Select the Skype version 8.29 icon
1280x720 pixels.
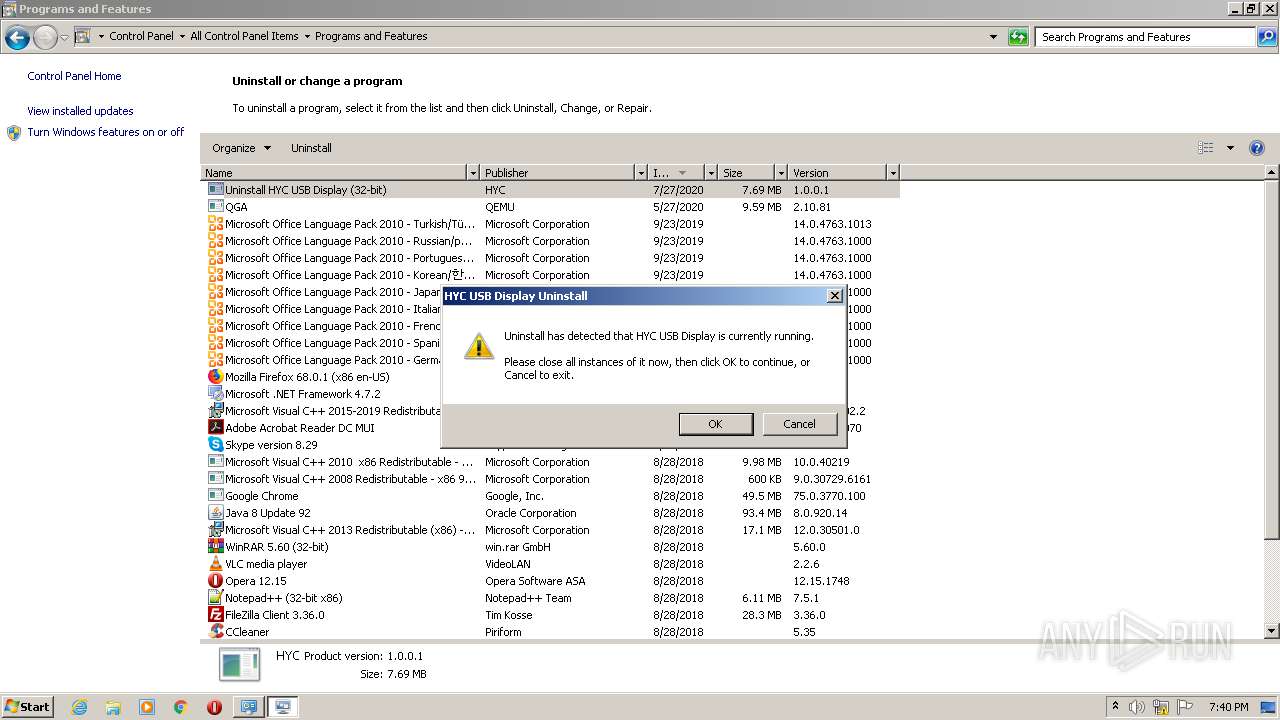point(215,445)
